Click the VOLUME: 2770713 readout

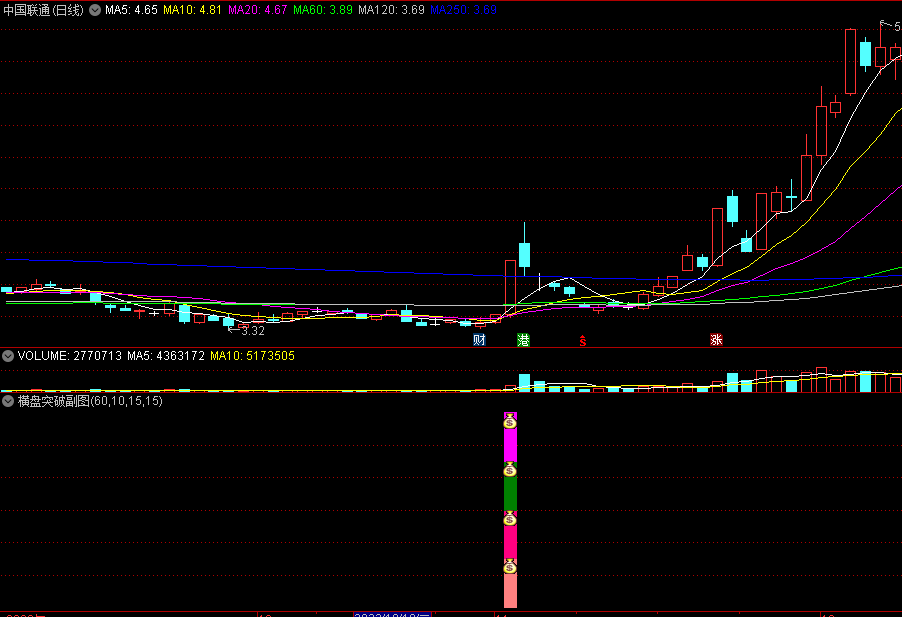pyautogui.click(x=70, y=356)
